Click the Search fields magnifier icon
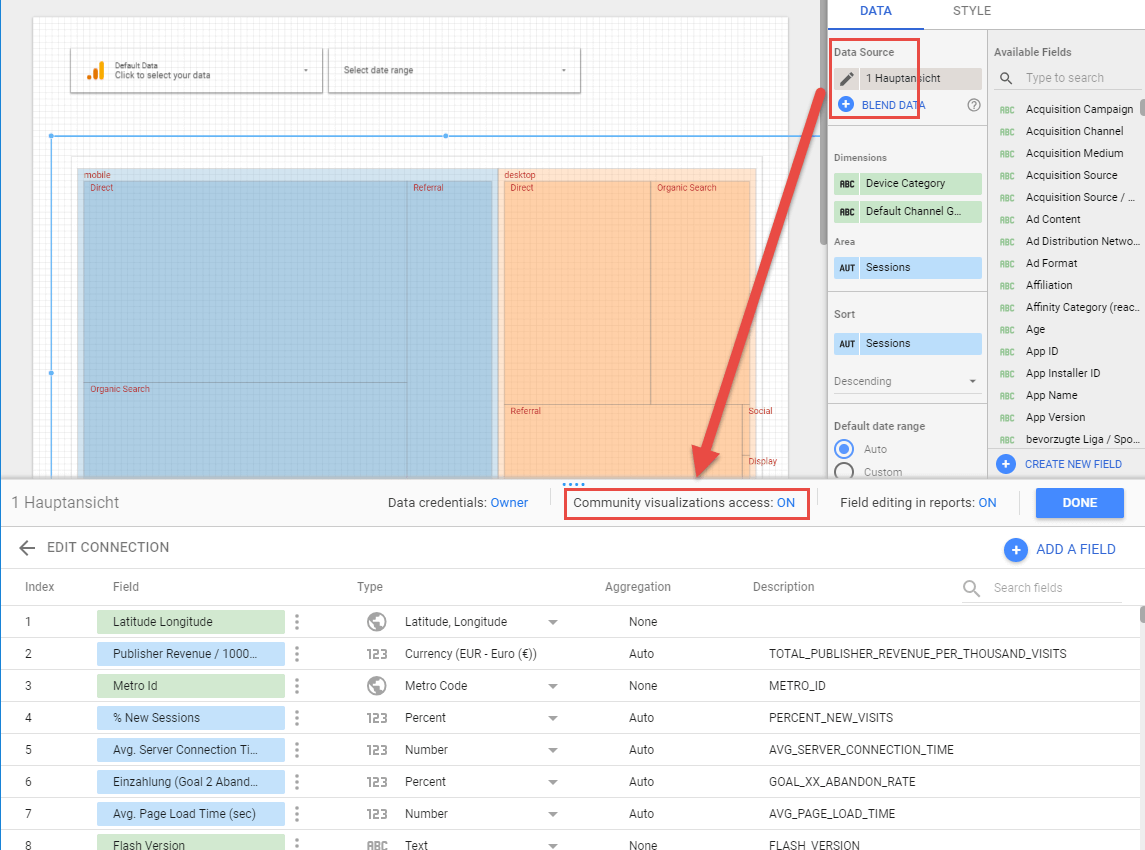 click(x=971, y=588)
